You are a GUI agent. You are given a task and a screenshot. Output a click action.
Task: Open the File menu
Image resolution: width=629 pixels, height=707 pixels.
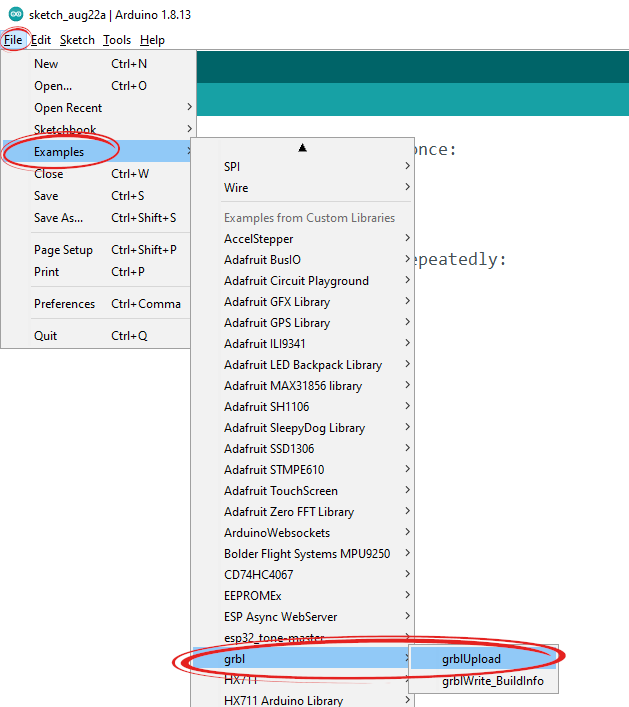[x=13, y=40]
